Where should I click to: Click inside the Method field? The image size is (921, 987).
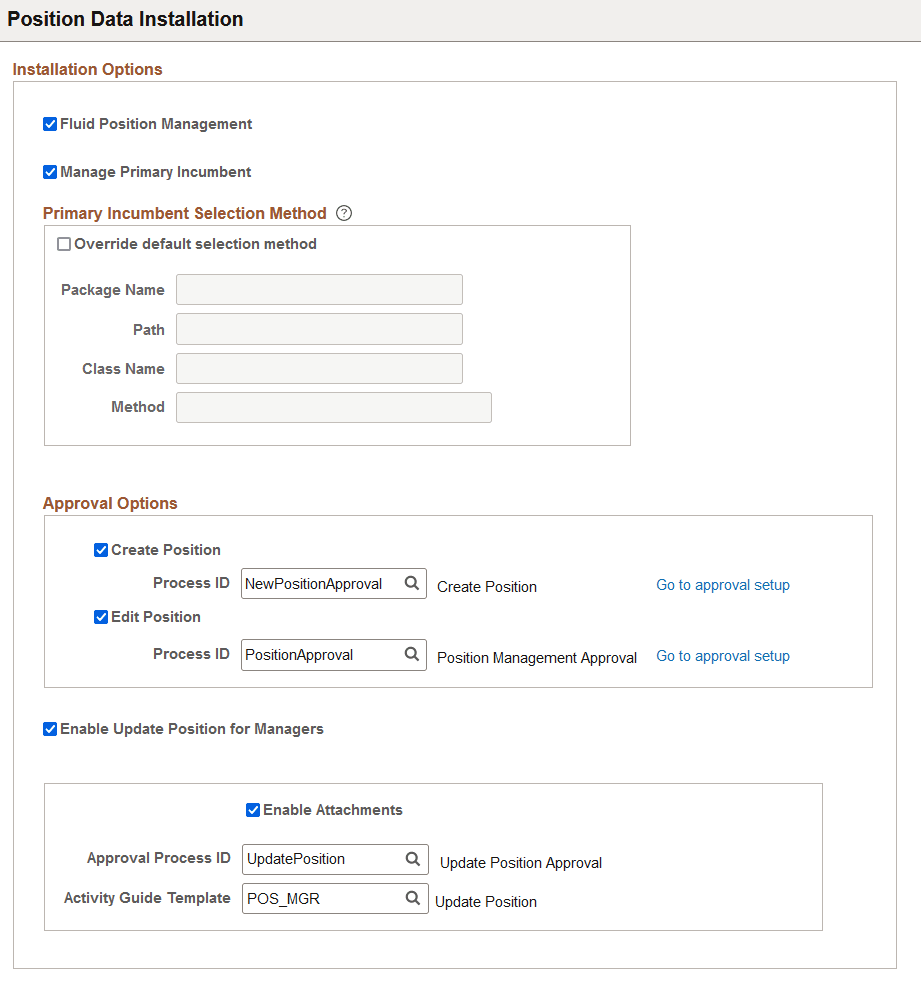333,407
